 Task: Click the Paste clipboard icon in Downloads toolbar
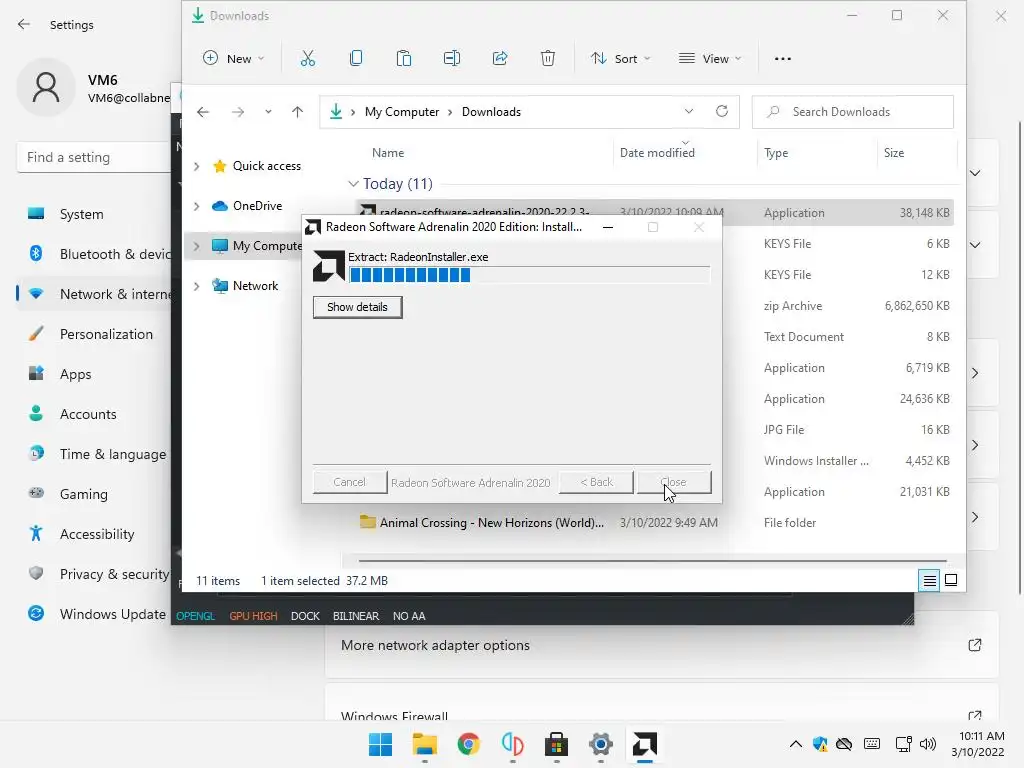[x=404, y=59]
